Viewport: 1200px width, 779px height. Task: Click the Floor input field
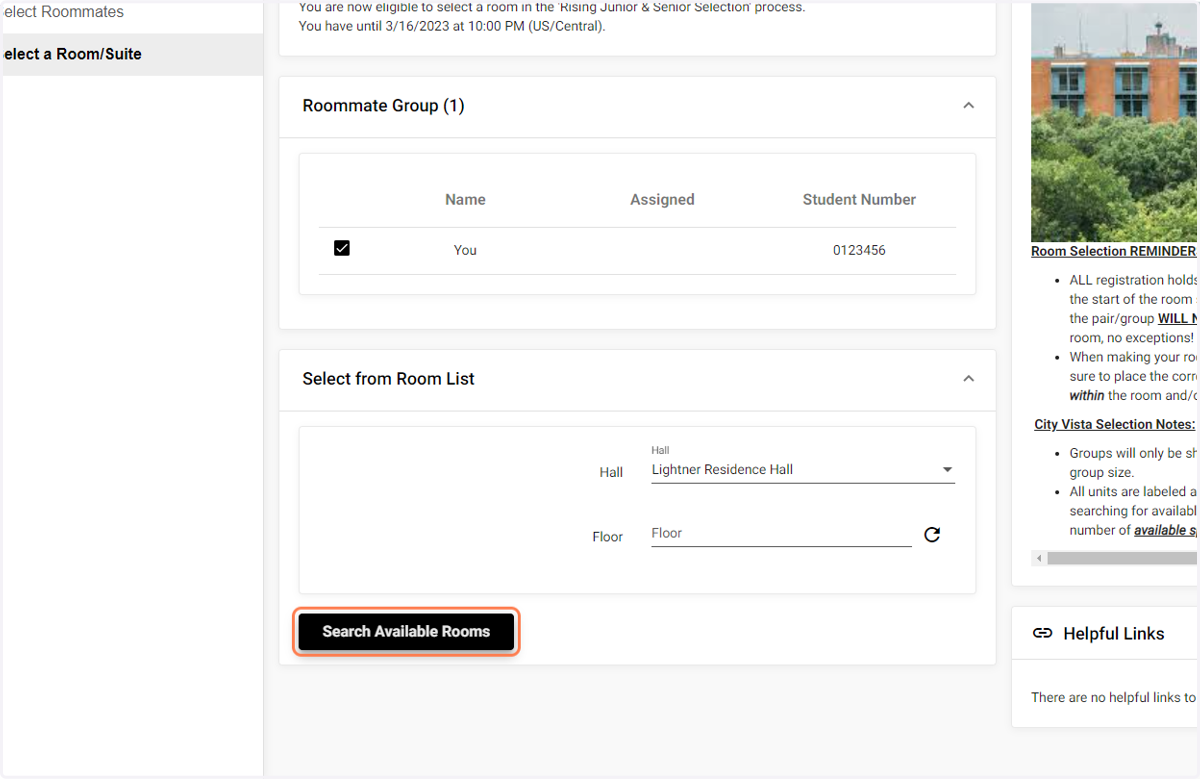781,534
